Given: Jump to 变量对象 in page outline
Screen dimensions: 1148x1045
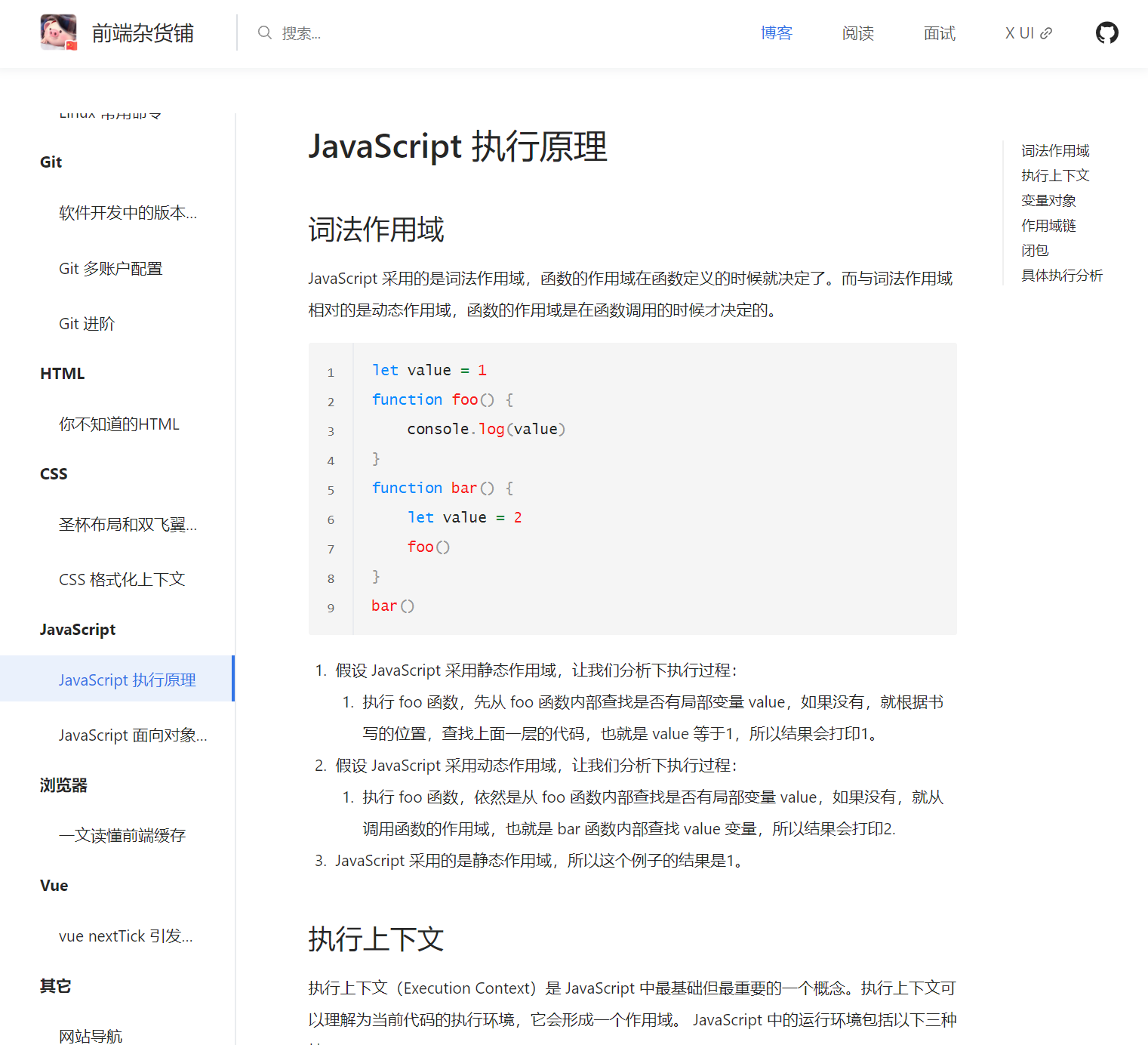Looking at the screenshot, I should 1048,201.
